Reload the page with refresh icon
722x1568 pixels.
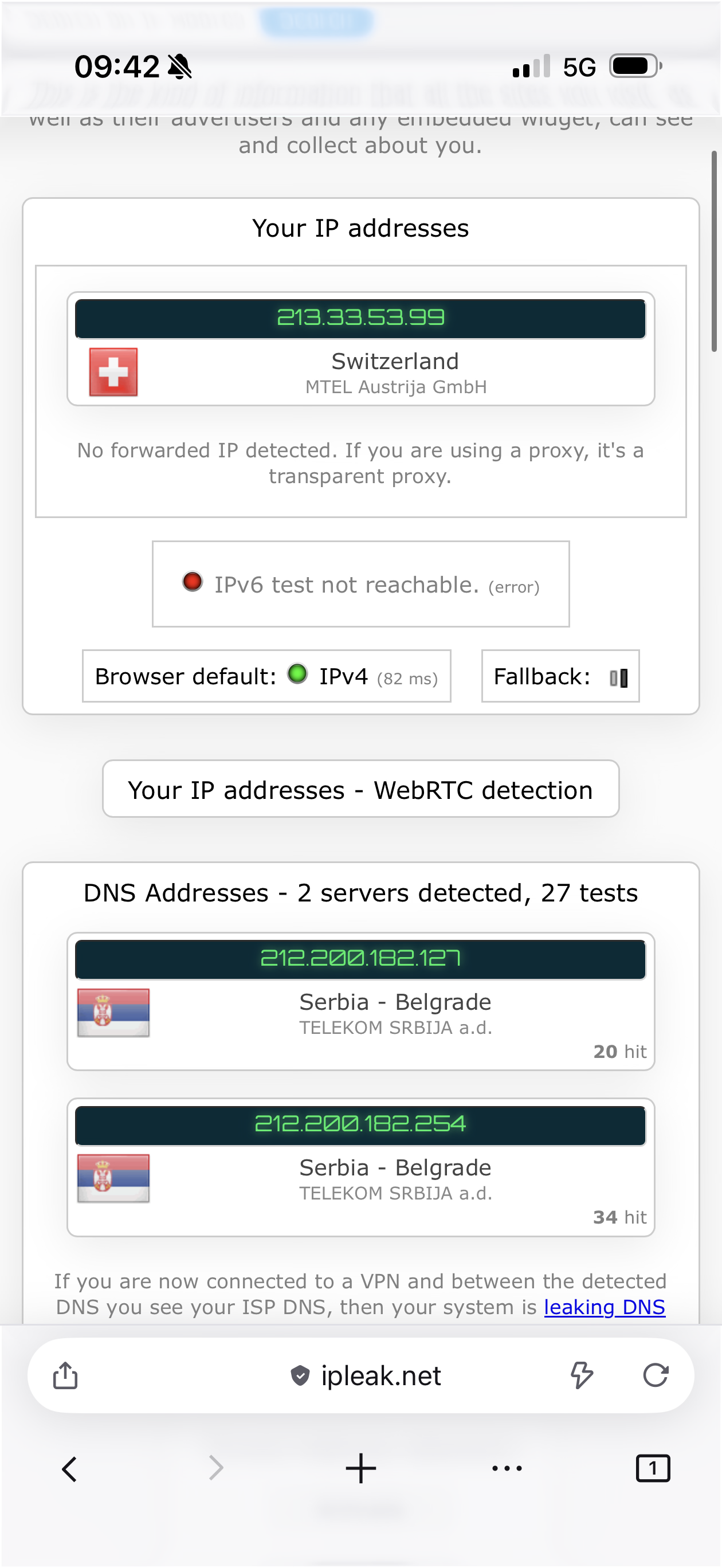(656, 1375)
